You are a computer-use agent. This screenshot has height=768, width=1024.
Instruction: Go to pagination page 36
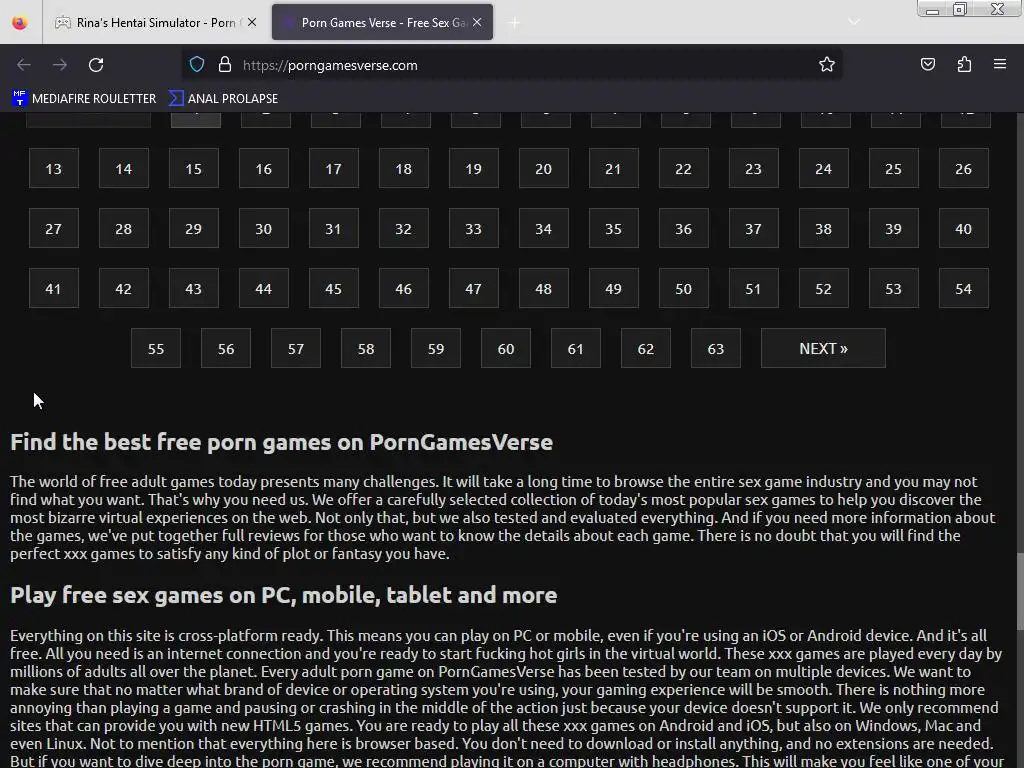(x=683, y=229)
